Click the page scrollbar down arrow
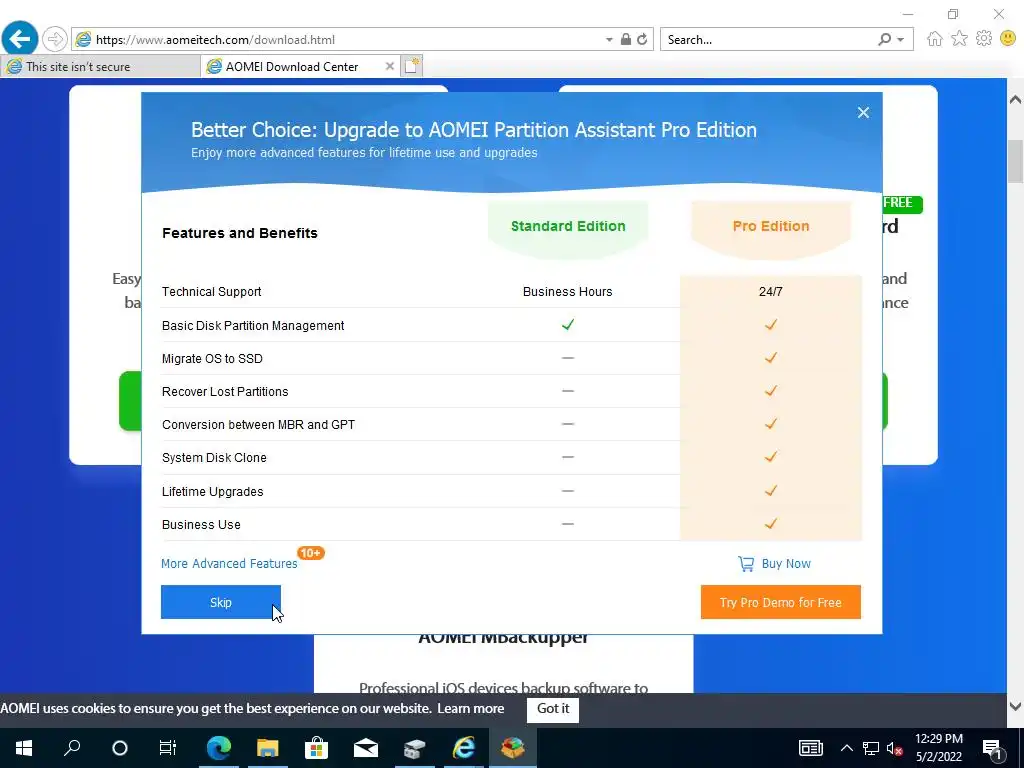 (1015, 706)
